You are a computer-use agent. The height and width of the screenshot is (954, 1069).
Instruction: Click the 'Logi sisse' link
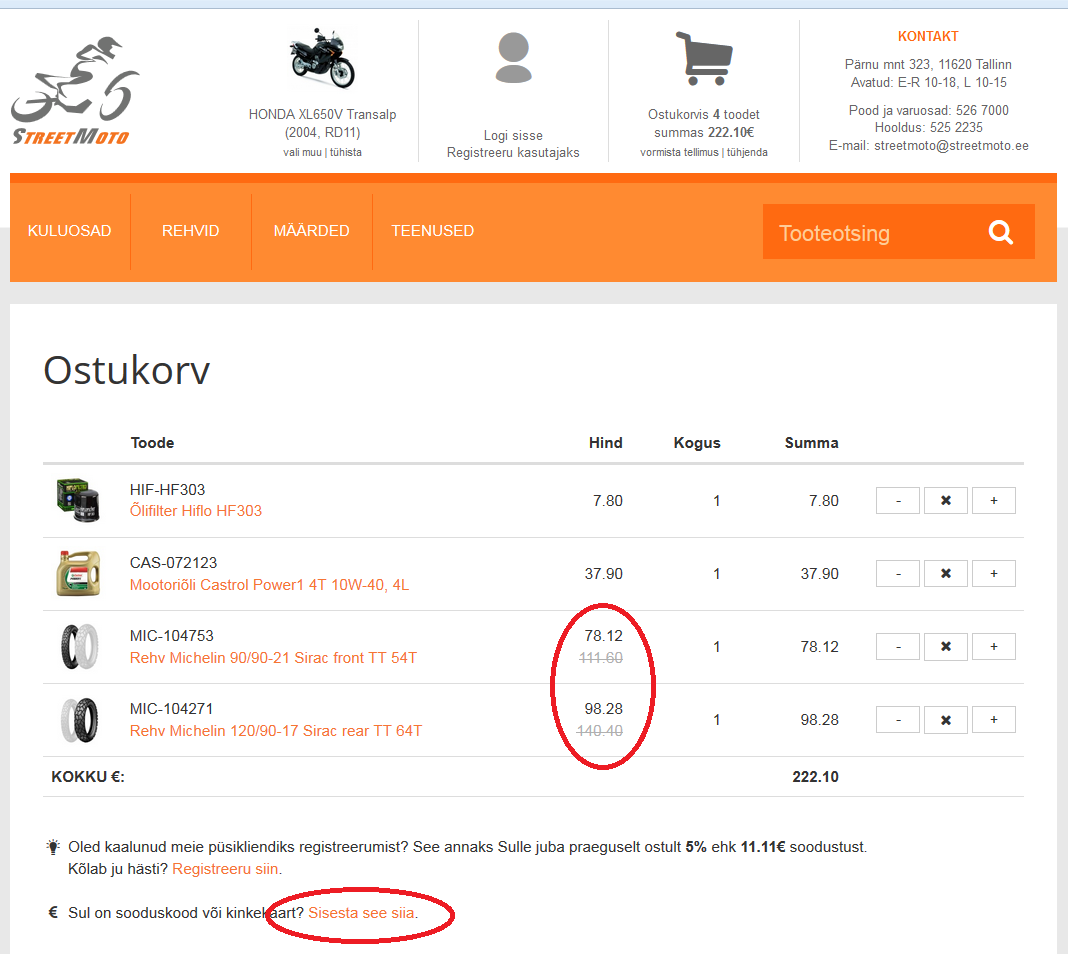513,135
